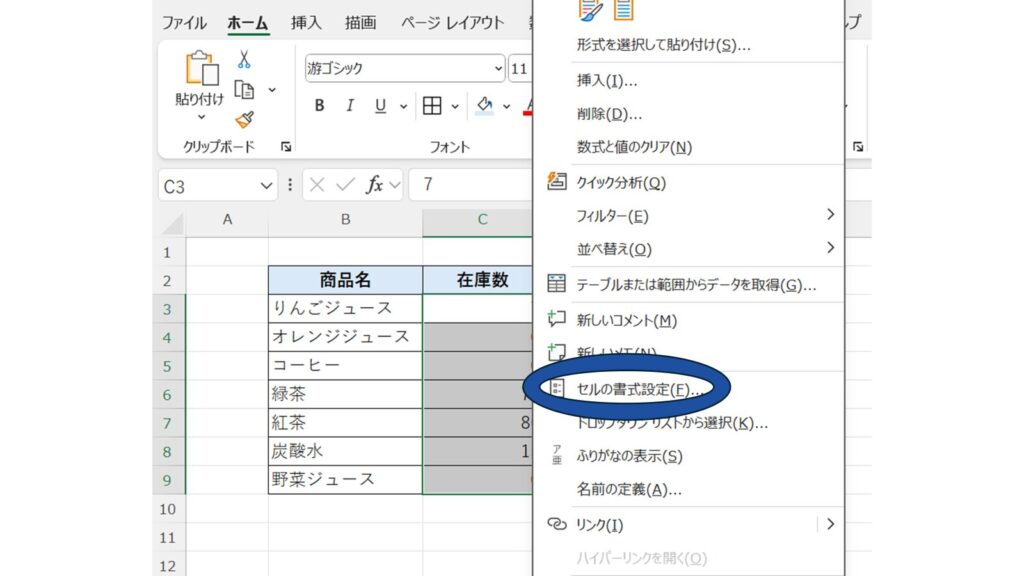
Task: Switch to the 挿入 ribbon tab
Action: tap(306, 23)
